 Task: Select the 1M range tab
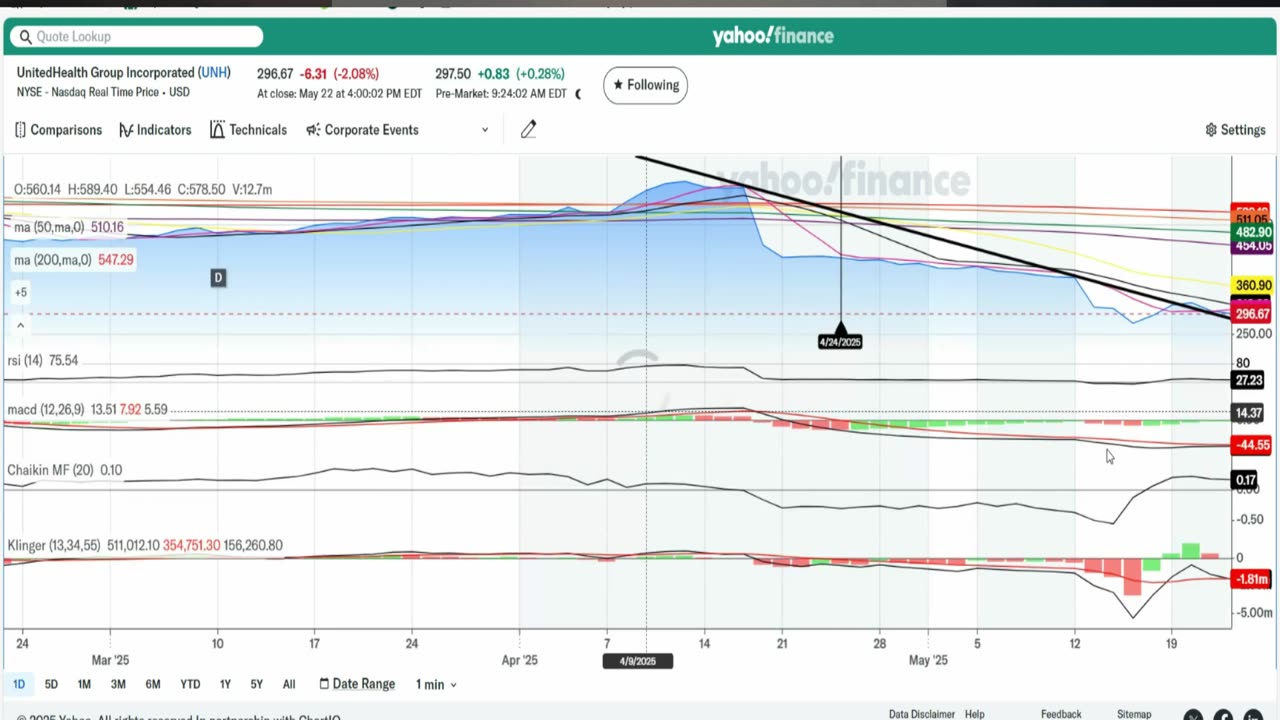(x=84, y=684)
